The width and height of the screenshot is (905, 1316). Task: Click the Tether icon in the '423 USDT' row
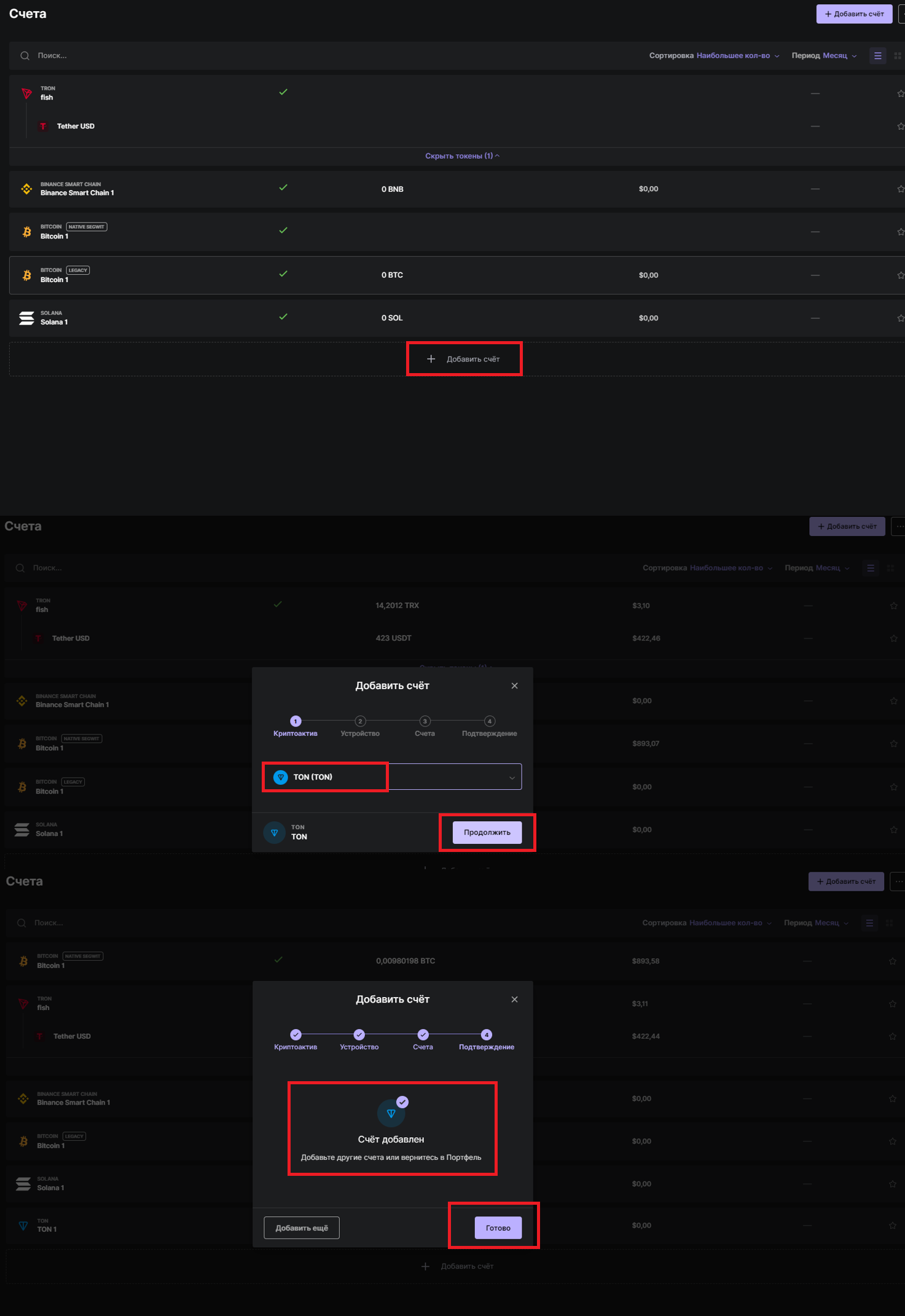coord(38,638)
